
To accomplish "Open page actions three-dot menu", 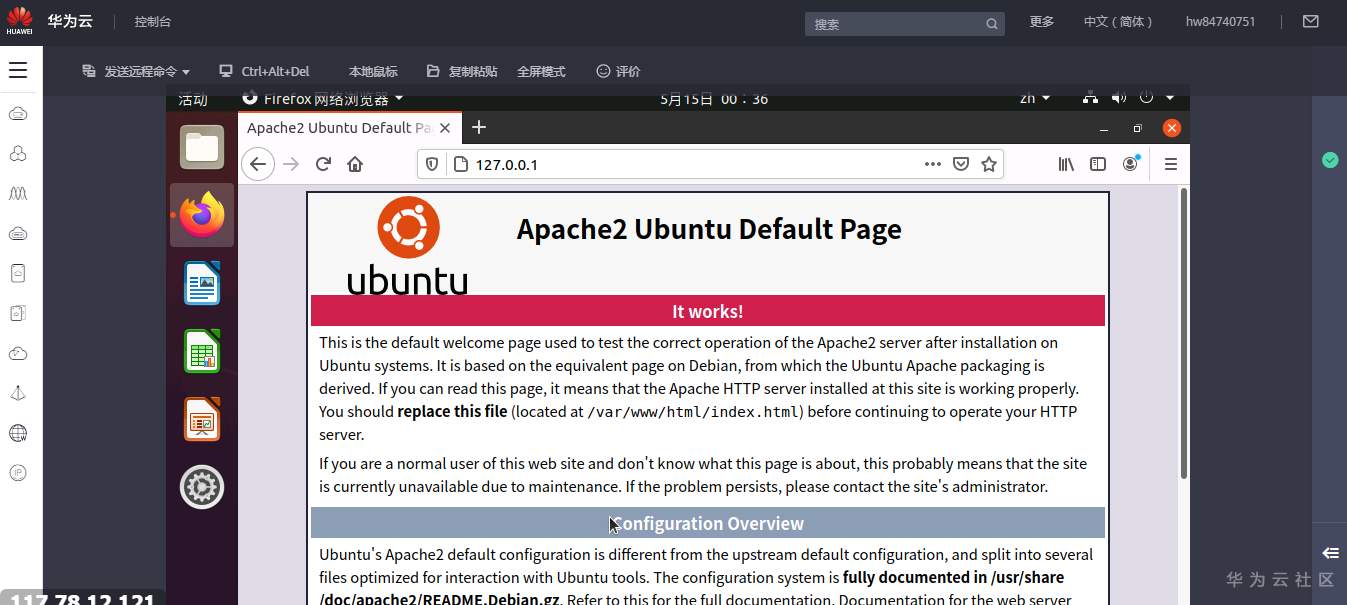I will tap(933, 164).
